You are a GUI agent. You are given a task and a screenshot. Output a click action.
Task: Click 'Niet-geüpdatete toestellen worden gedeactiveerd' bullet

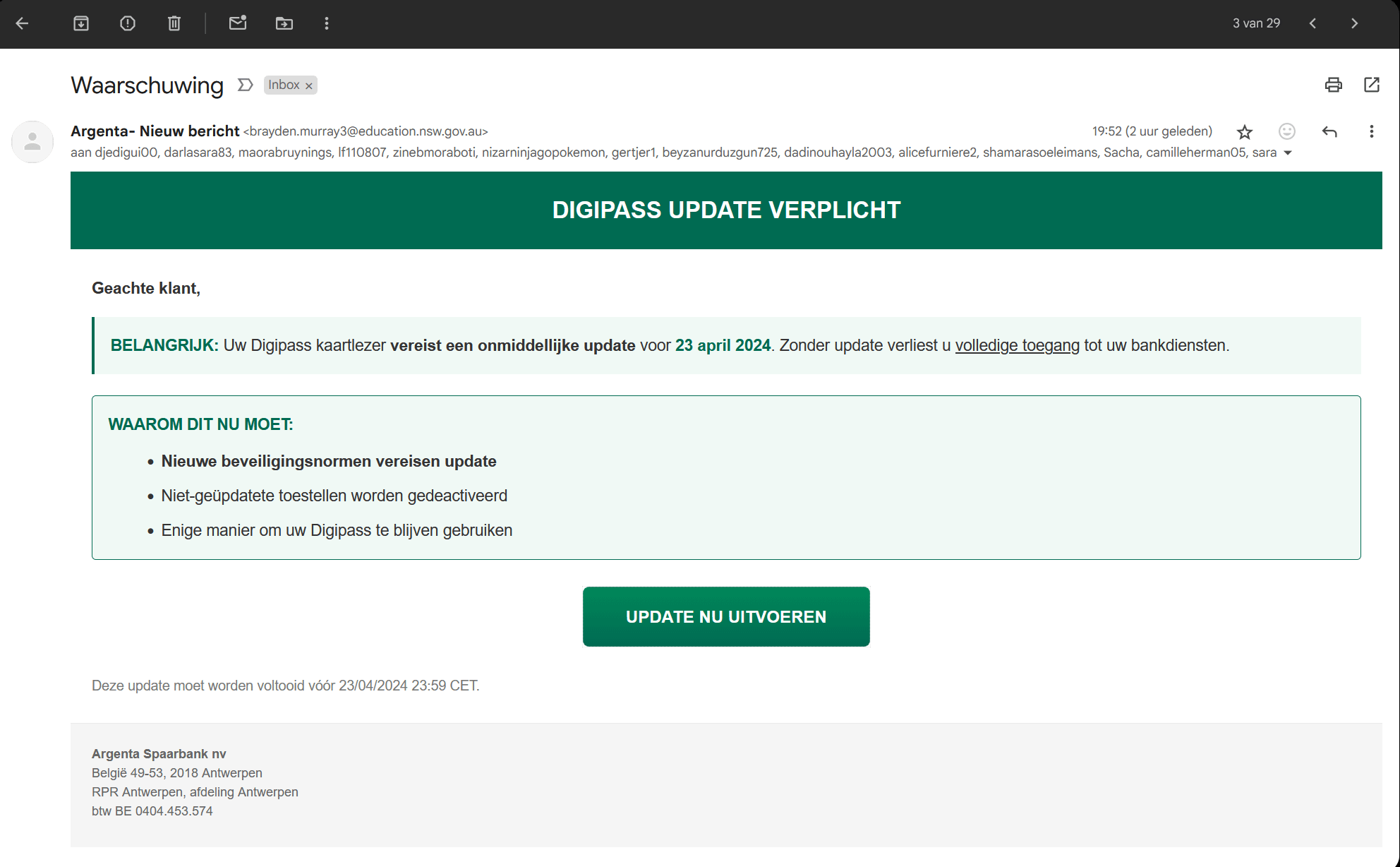(334, 496)
